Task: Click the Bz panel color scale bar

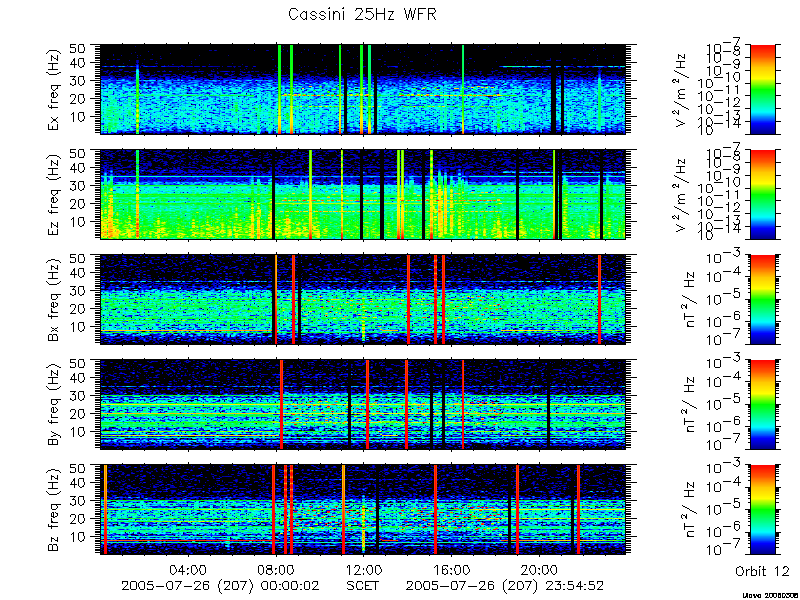Action: (763, 510)
